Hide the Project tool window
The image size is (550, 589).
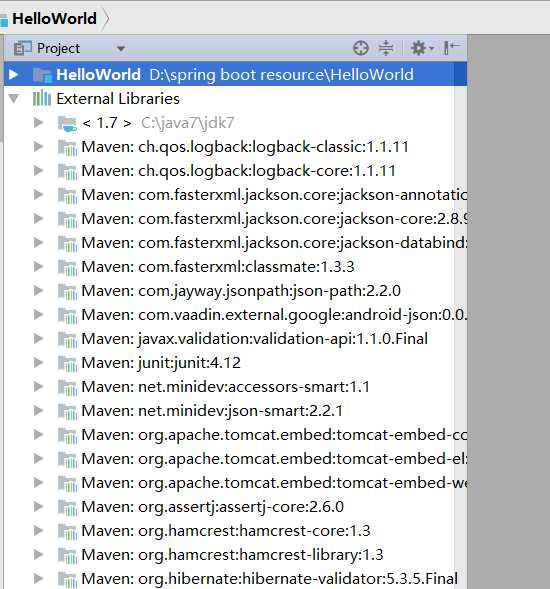[x=451, y=48]
